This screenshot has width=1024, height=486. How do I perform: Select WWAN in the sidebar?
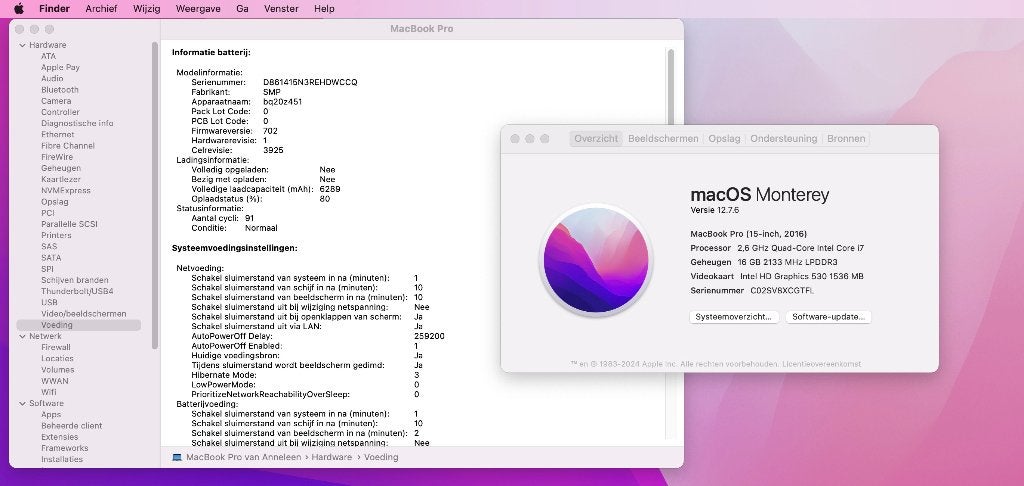tap(54, 381)
